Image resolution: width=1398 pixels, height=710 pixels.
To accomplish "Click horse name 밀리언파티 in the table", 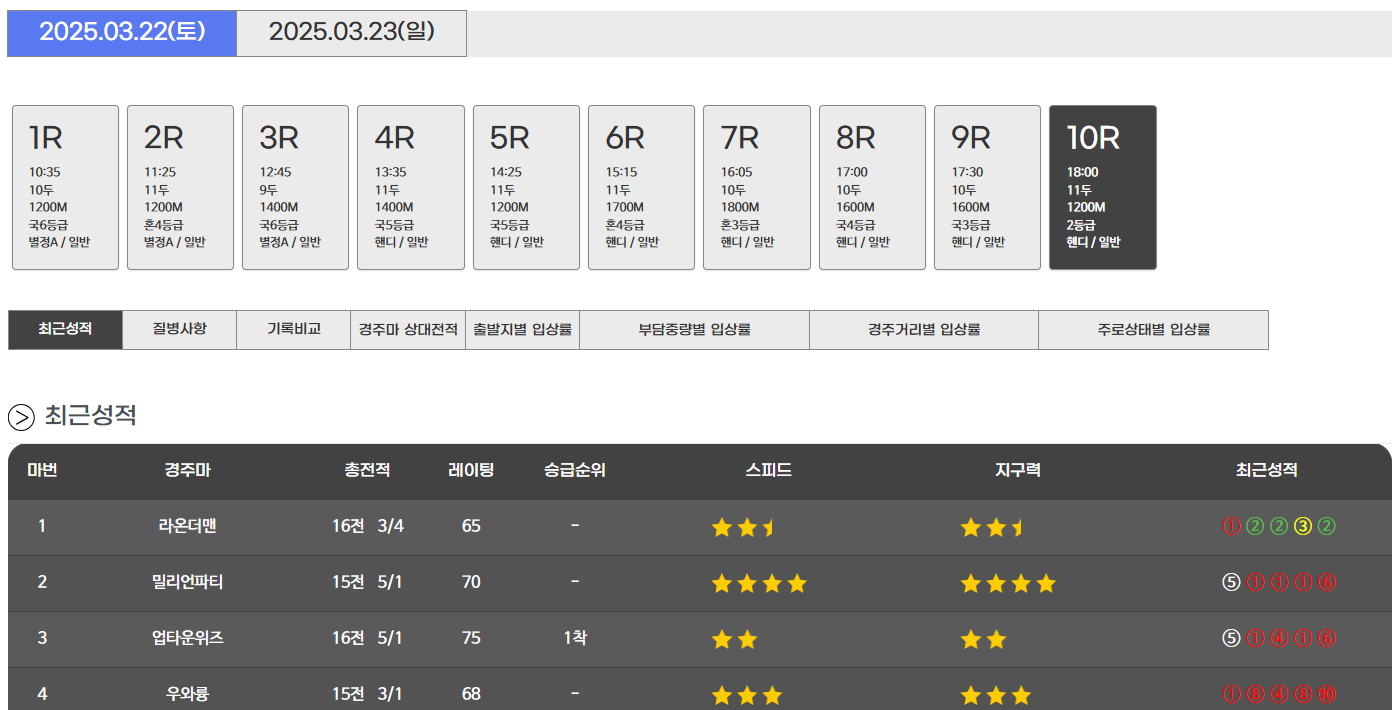I will [187, 582].
